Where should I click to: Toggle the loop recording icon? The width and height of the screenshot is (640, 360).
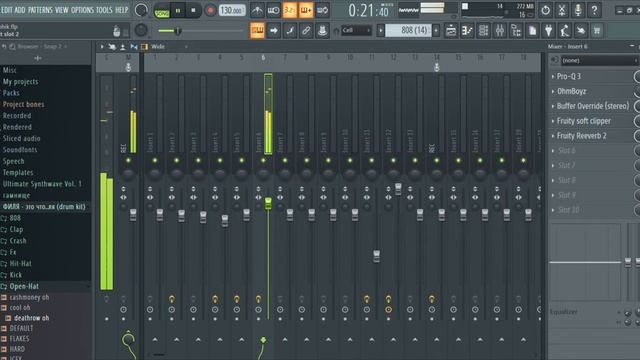click(322, 10)
